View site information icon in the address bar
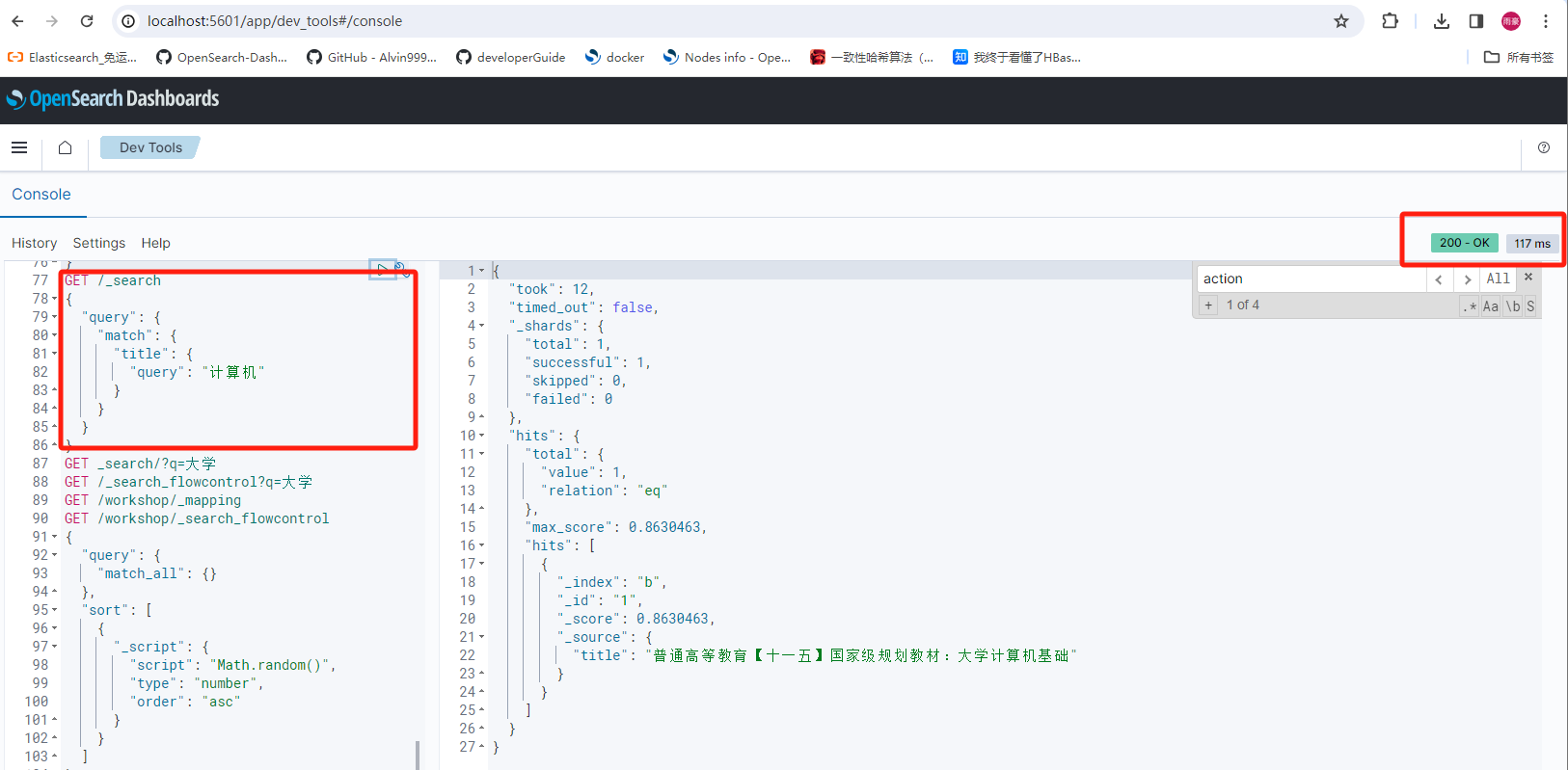Screen dimensions: 1568x770 click(128, 21)
